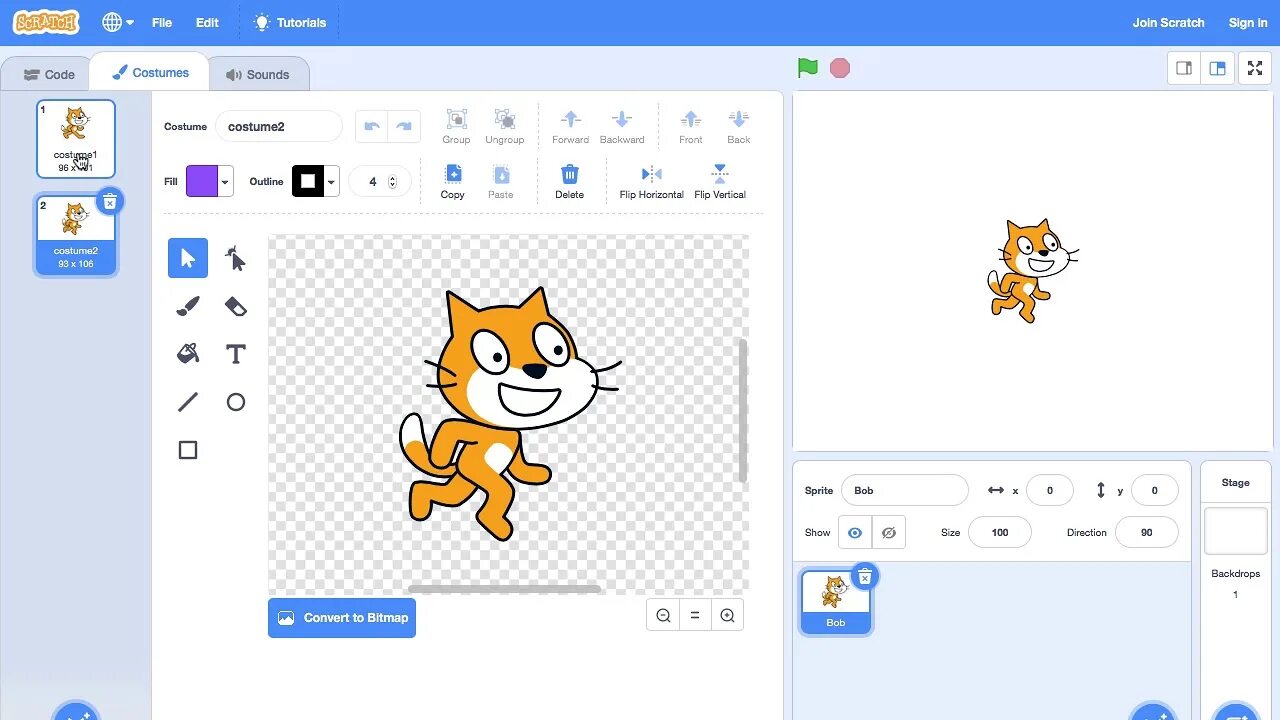The image size is (1280, 720).
Task: Select the arrow Select tool
Action: [188, 258]
